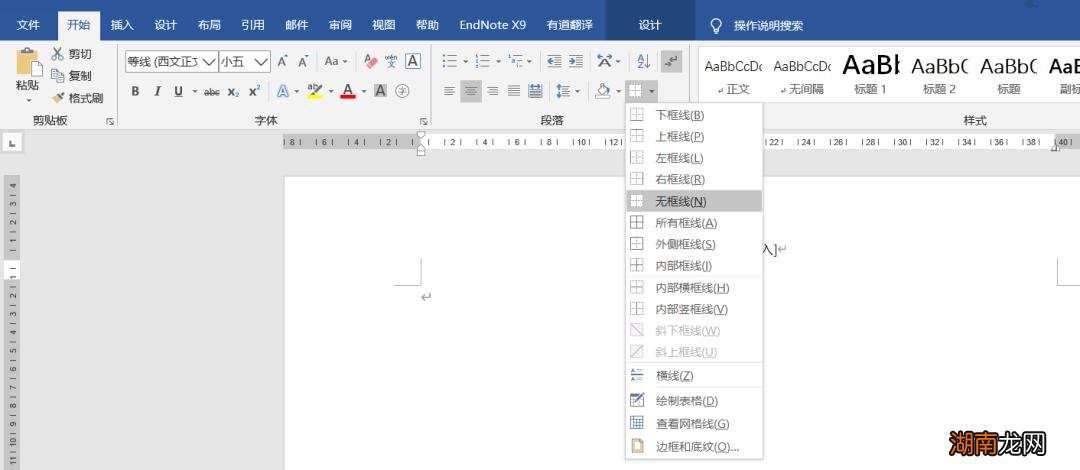
Task: Open 边框和底纹 (Borders and Shading) dialog
Action: (694, 447)
